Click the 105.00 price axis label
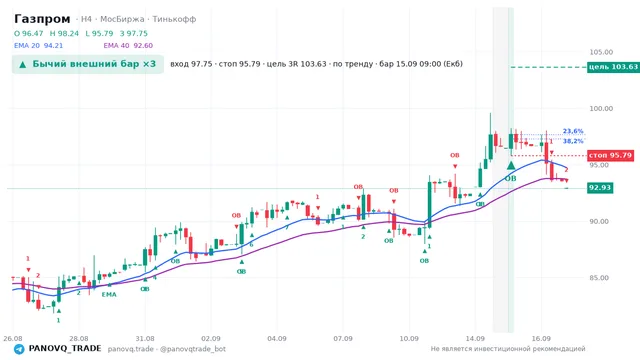 pos(601,52)
